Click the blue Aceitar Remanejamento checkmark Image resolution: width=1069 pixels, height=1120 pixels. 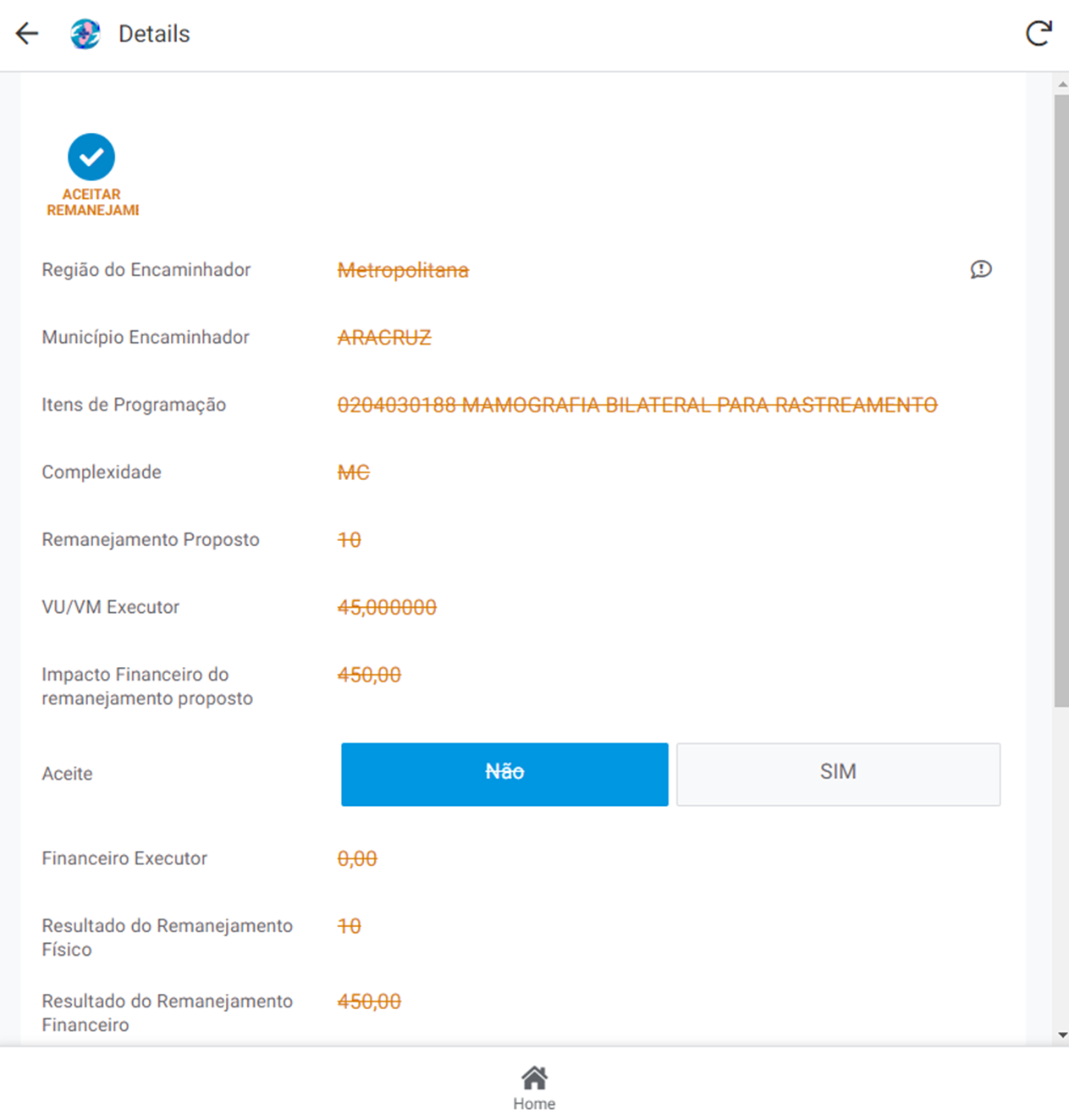tap(91, 157)
